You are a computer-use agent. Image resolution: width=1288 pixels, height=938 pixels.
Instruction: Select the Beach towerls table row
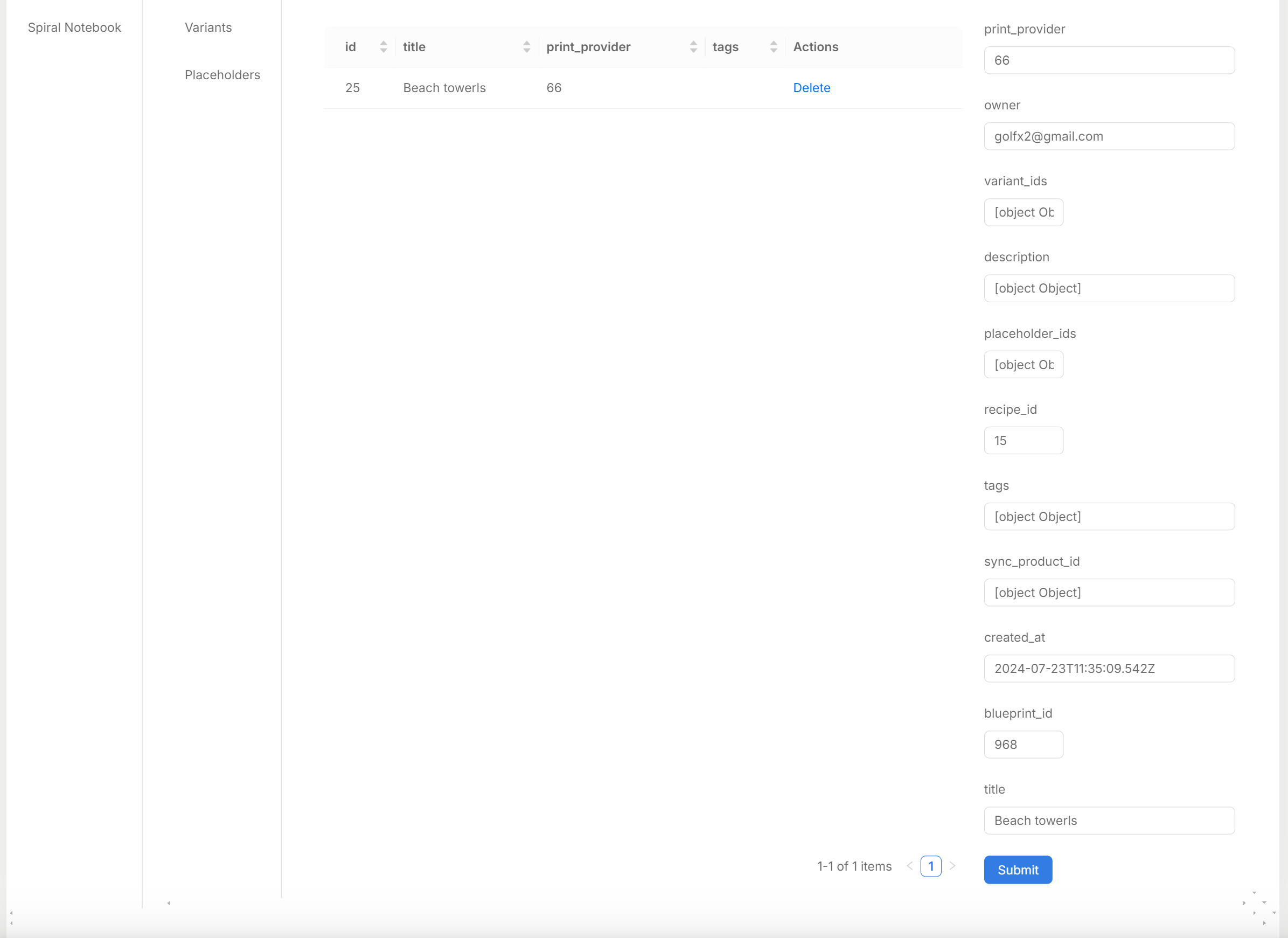point(643,87)
